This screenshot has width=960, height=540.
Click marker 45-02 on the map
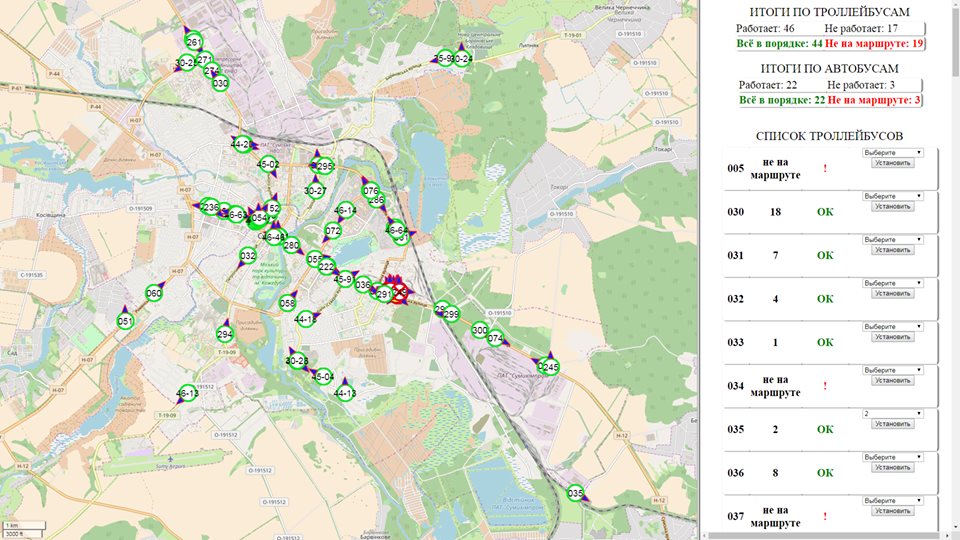[268, 164]
